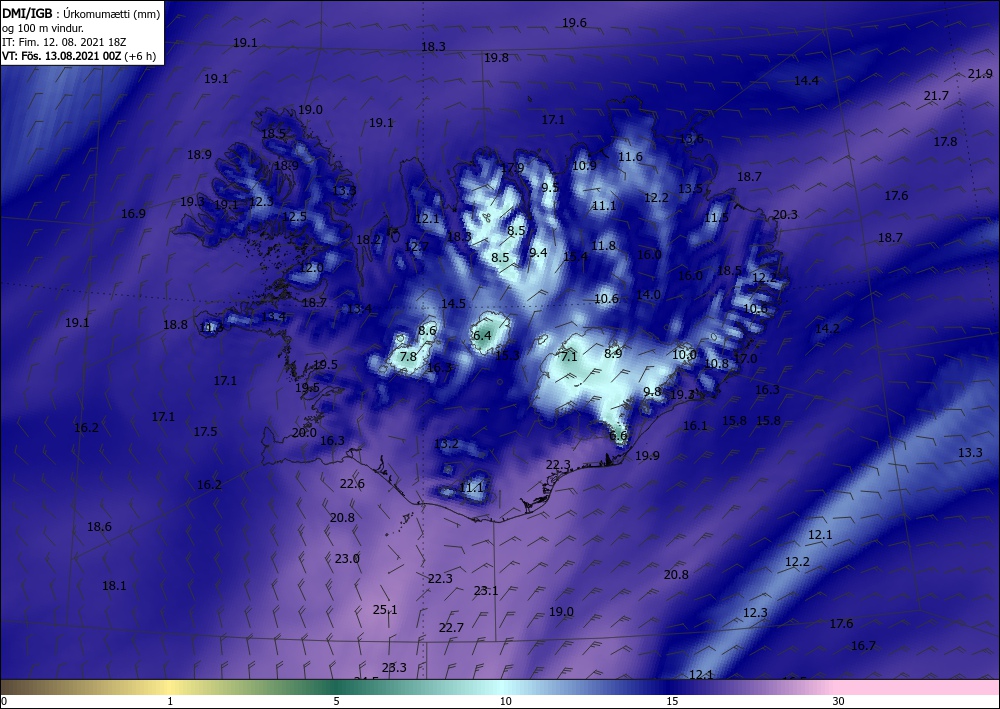Select the 23.3 value label

[x=394, y=668]
